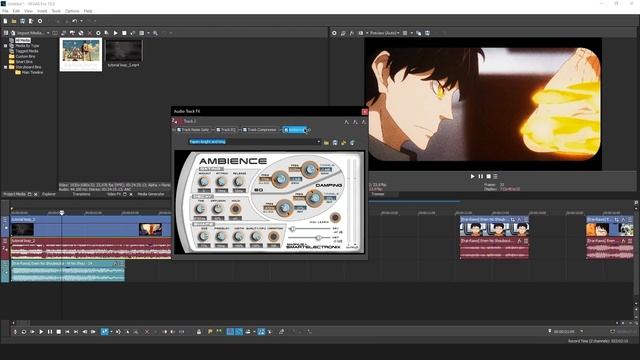Stop the video preview
Screen dimensions: 640x360
point(488,176)
